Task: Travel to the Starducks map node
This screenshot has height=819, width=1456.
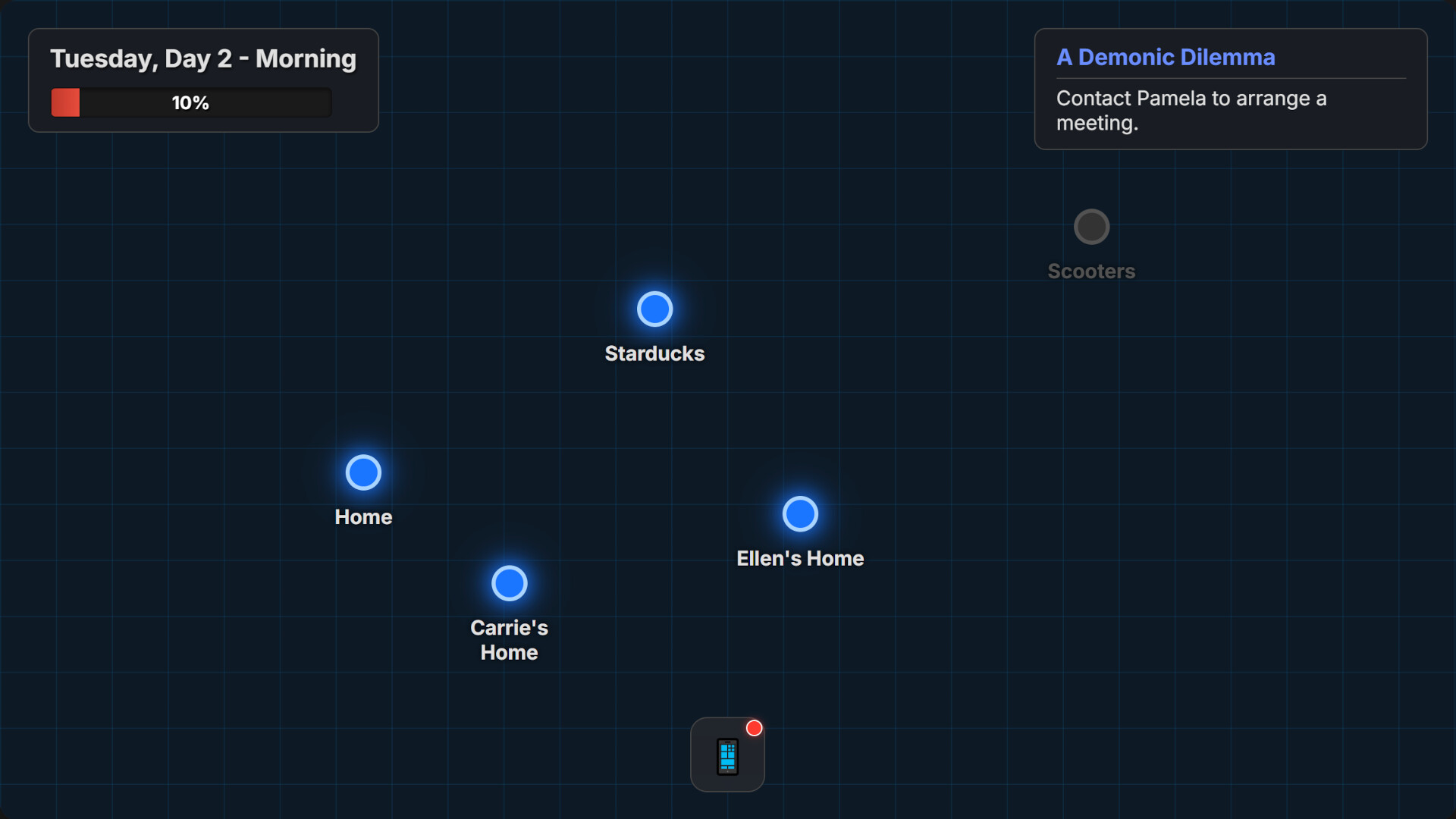Action: (x=654, y=309)
